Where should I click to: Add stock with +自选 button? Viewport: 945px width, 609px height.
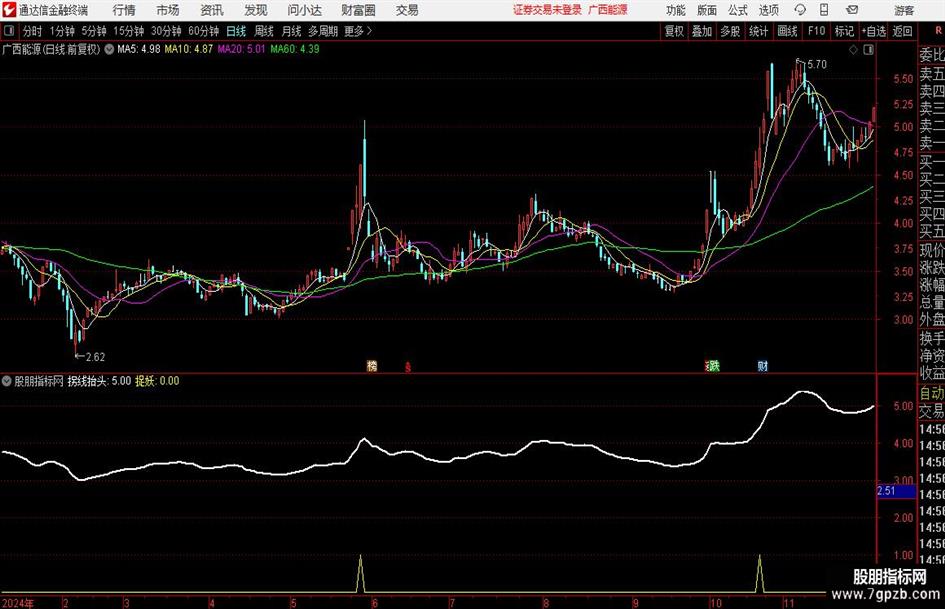(x=873, y=31)
